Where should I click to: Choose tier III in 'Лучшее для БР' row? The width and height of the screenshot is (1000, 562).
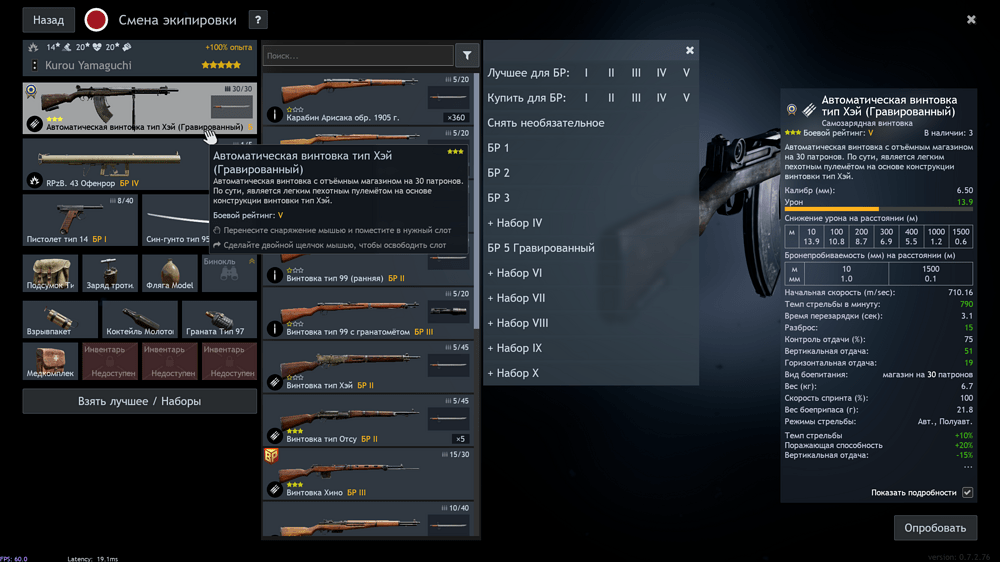tap(636, 73)
